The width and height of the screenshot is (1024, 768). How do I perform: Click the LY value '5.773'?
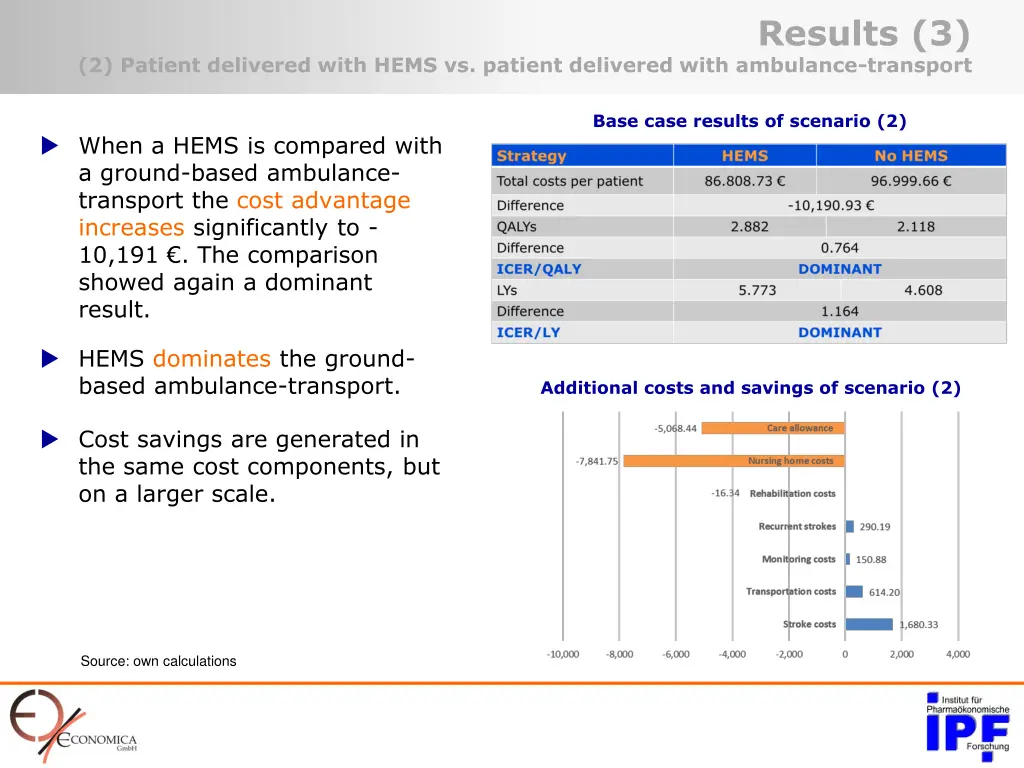pyautogui.click(x=757, y=290)
